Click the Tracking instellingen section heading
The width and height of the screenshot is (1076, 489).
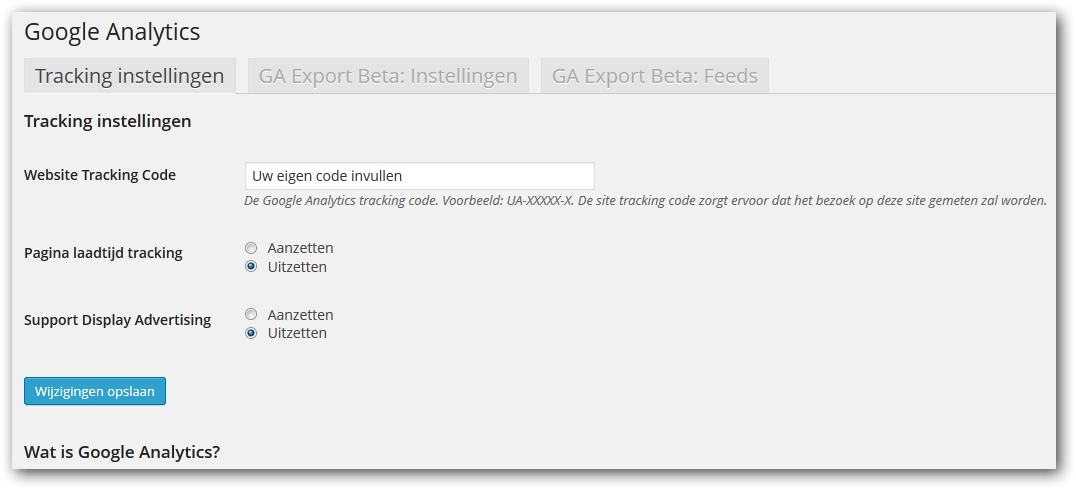(108, 121)
